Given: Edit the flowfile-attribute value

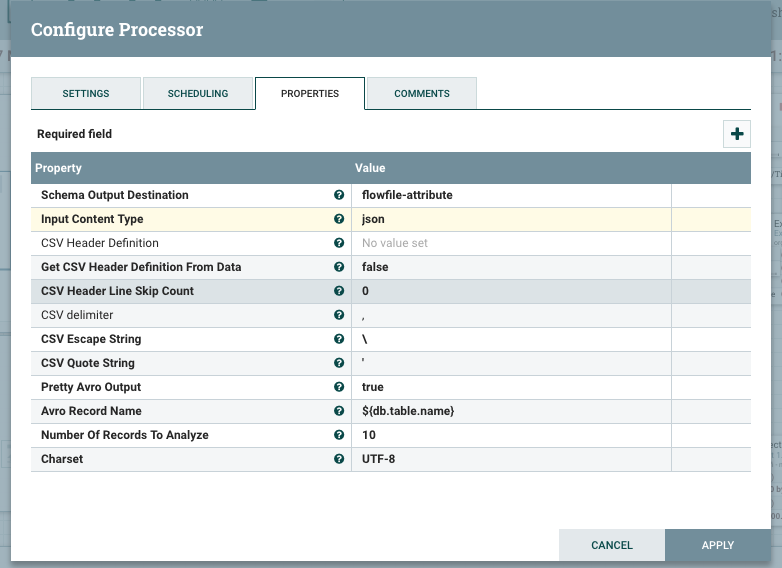Looking at the screenshot, I should point(510,195).
